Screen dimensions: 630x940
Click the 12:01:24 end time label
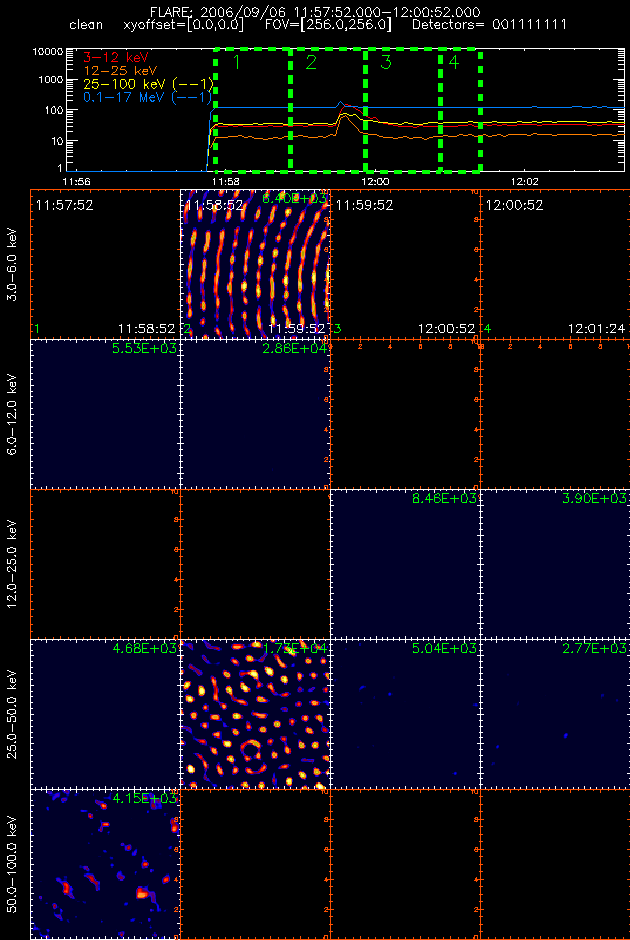click(597, 329)
